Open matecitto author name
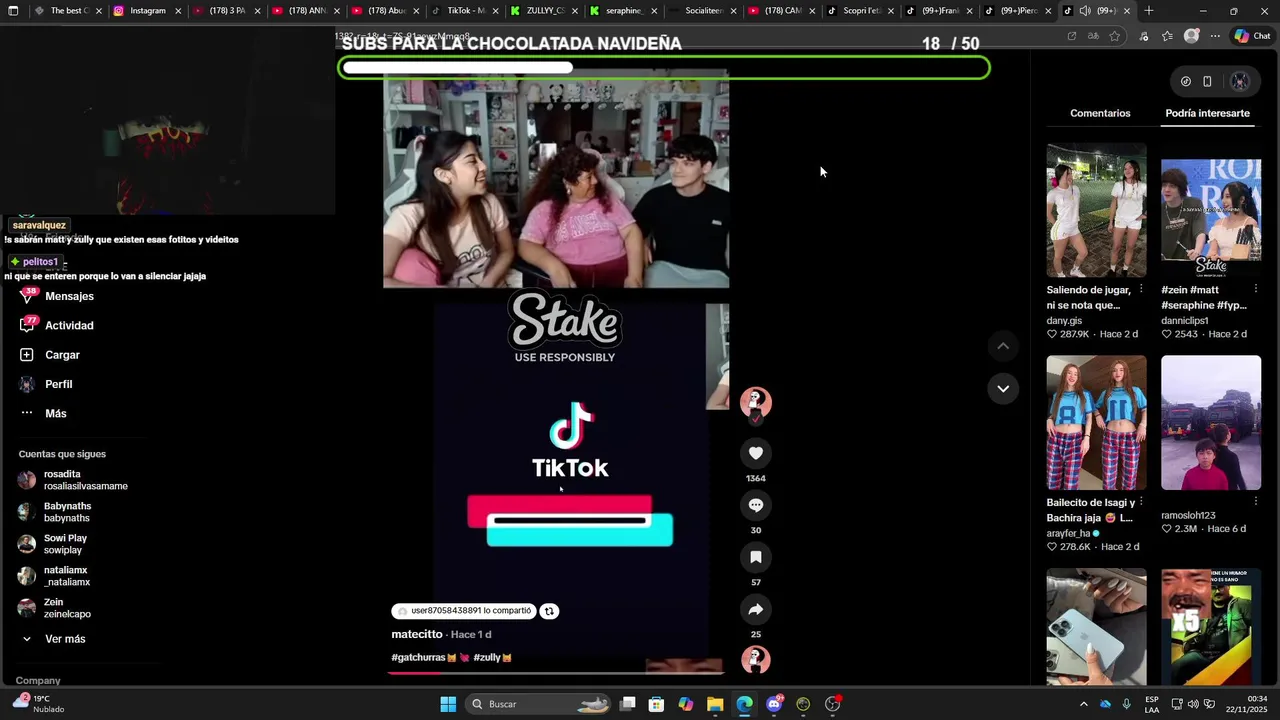This screenshot has height=720, width=1280. (417, 634)
